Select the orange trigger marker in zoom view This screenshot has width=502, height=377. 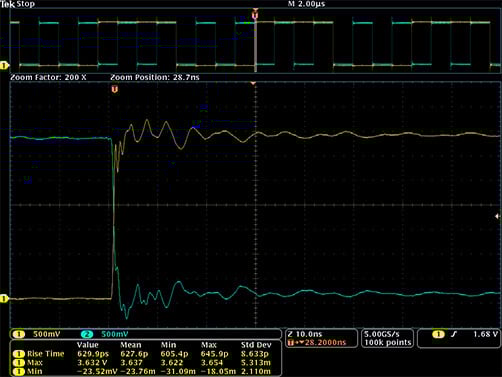[115, 89]
